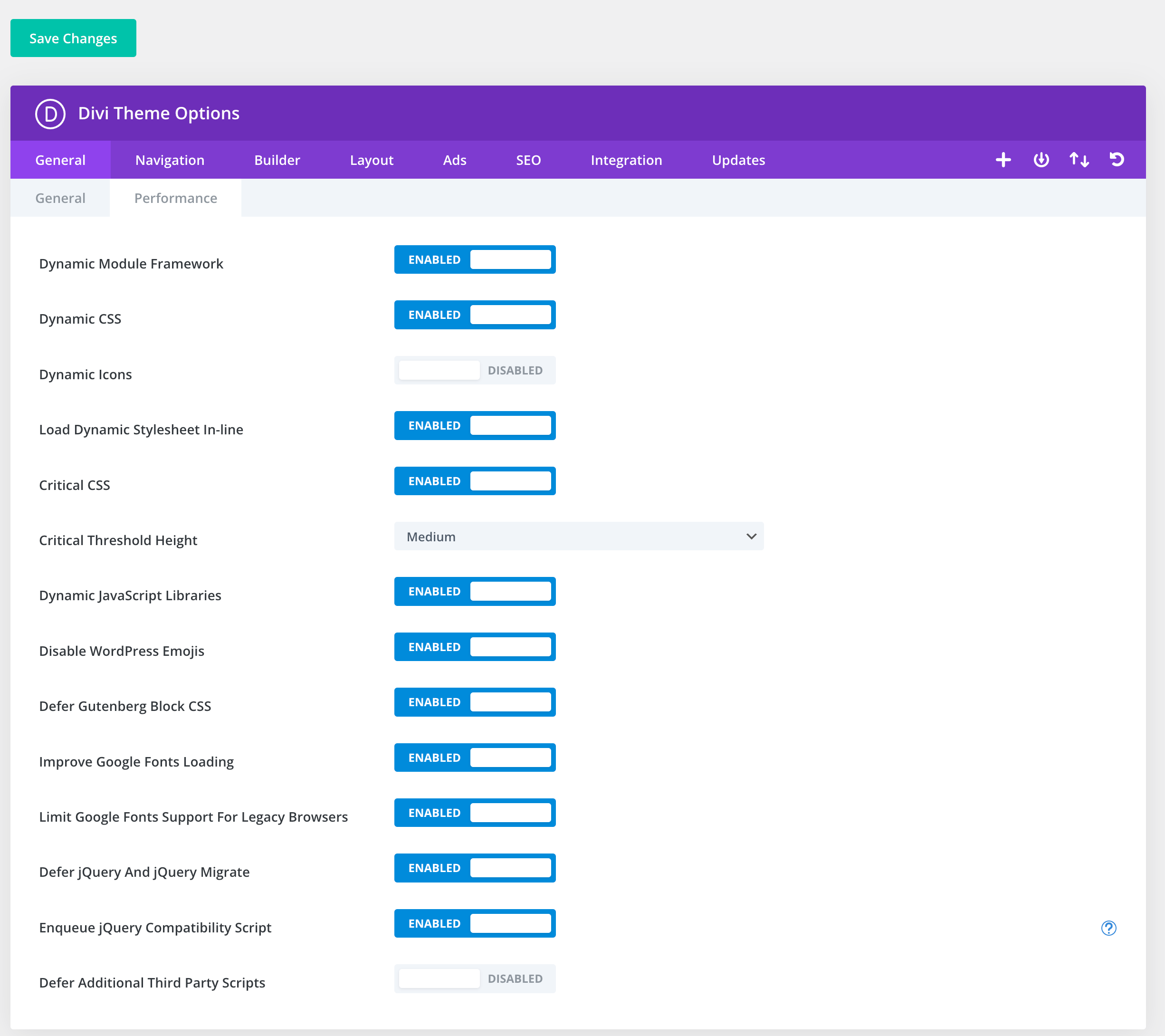
Task: Select the Performance sub-tab
Action: (x=175, y=198)
